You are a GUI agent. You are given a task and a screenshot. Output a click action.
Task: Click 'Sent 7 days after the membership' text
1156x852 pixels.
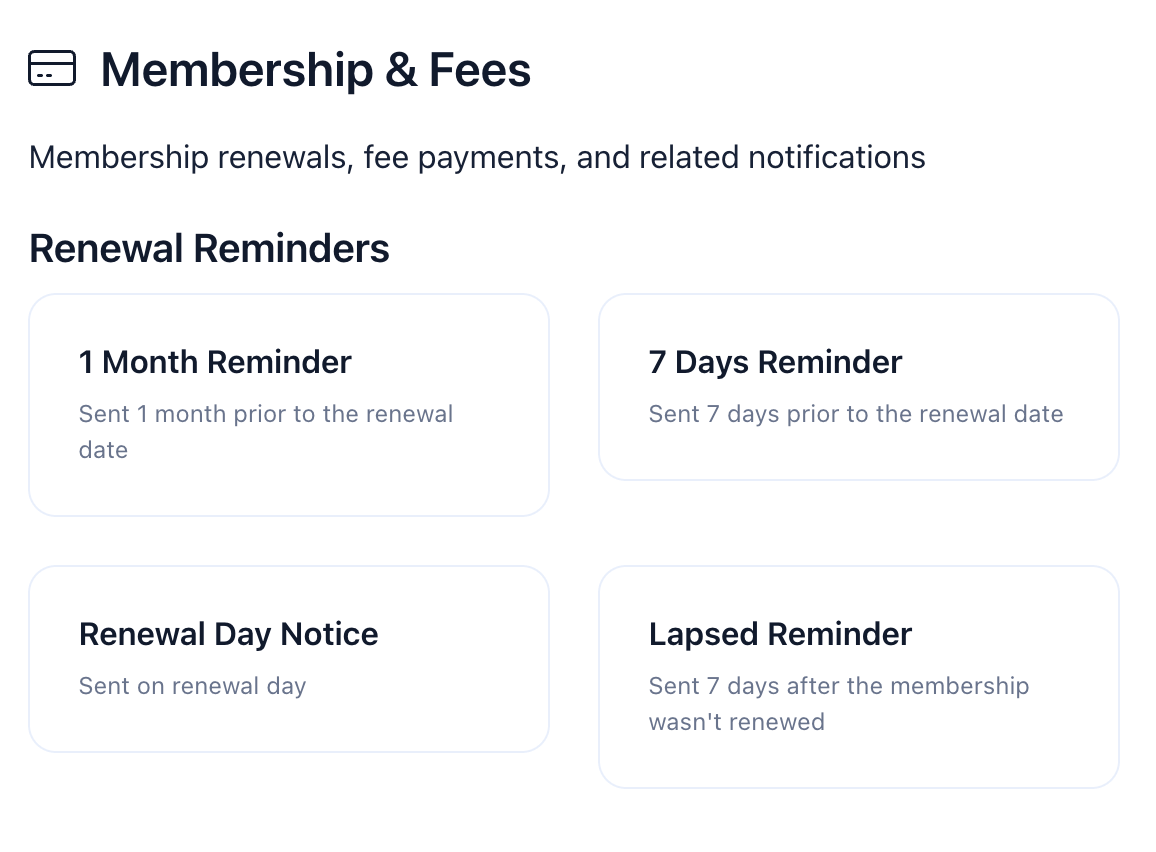click(838, 686)
